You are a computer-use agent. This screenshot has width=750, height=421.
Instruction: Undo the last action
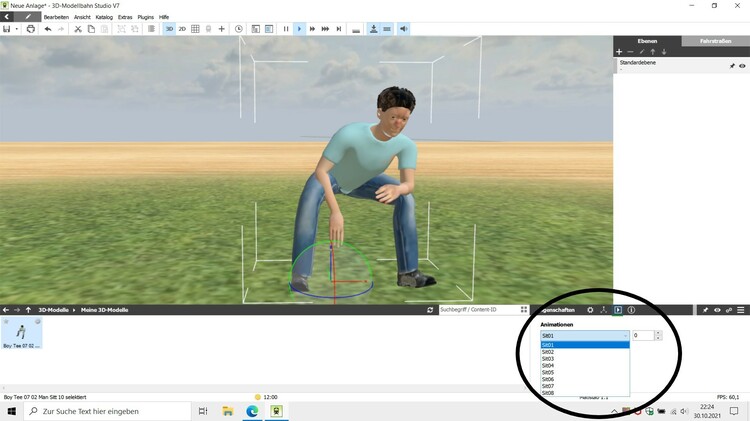[x=48, y=29]
